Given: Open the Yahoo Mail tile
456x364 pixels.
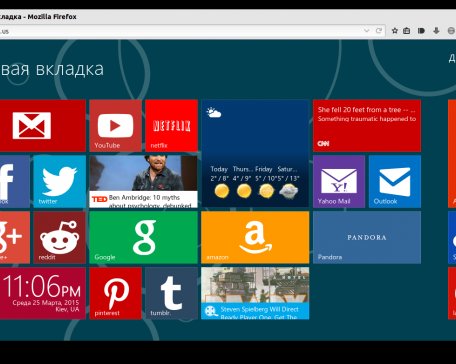Looking at the screenshot, I should click(x=339, y=182).
